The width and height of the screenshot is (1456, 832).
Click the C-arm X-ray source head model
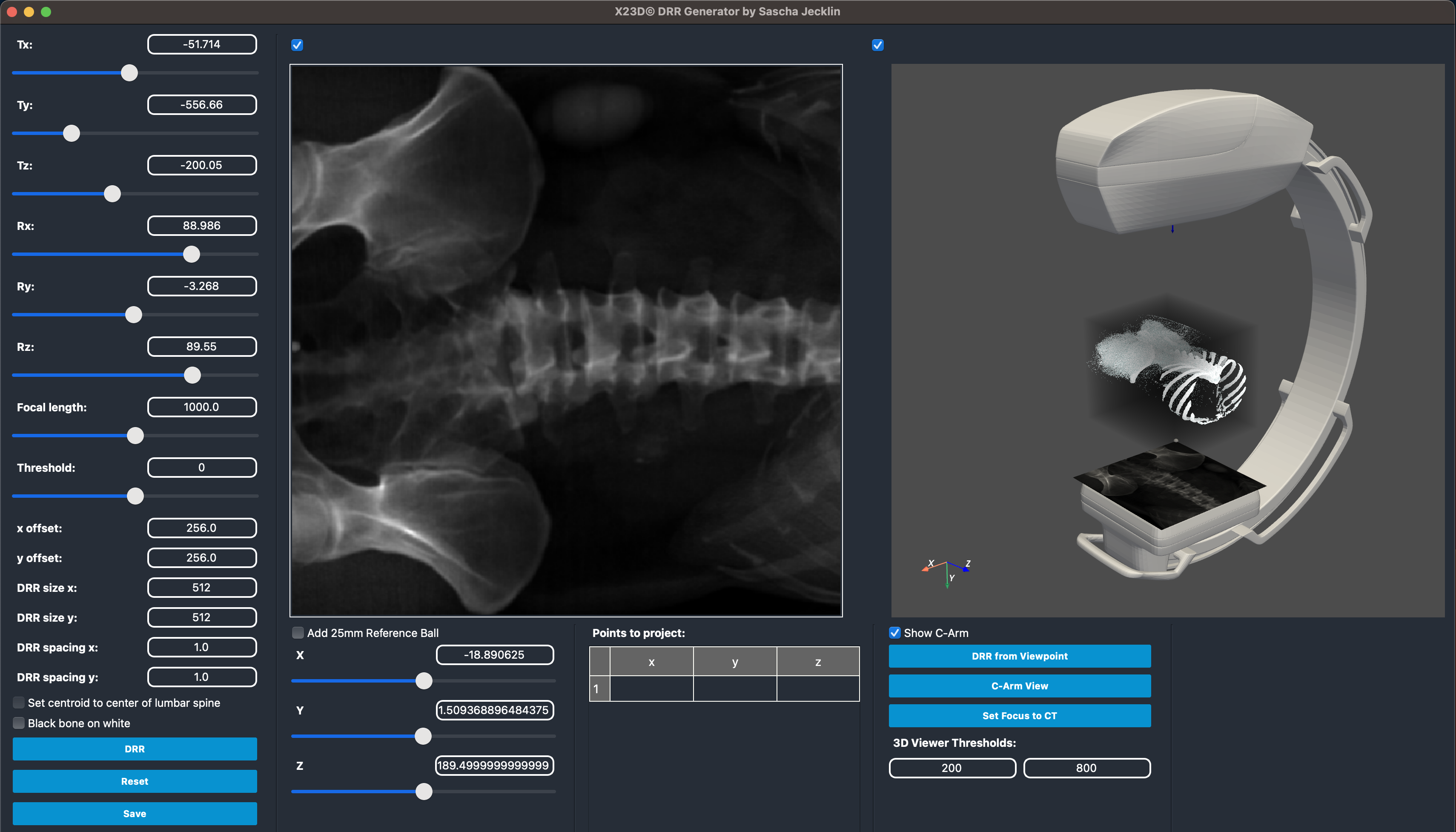1184,160
